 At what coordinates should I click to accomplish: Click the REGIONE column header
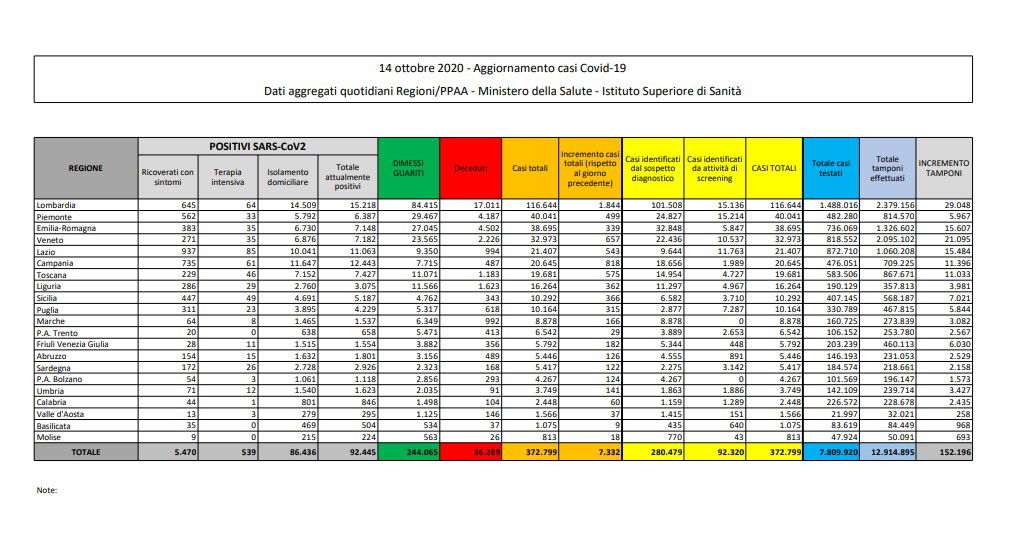[x=86, y=168]
